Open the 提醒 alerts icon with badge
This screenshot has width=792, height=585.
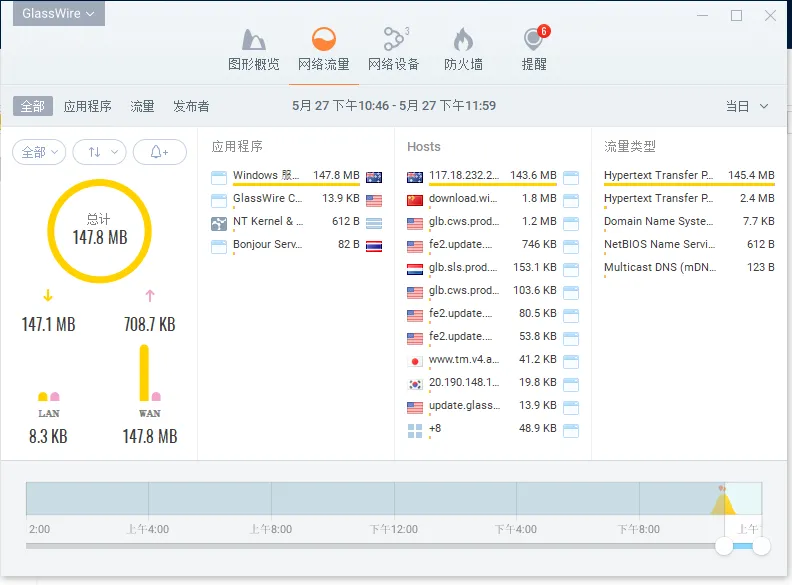[x=534, y=41]
